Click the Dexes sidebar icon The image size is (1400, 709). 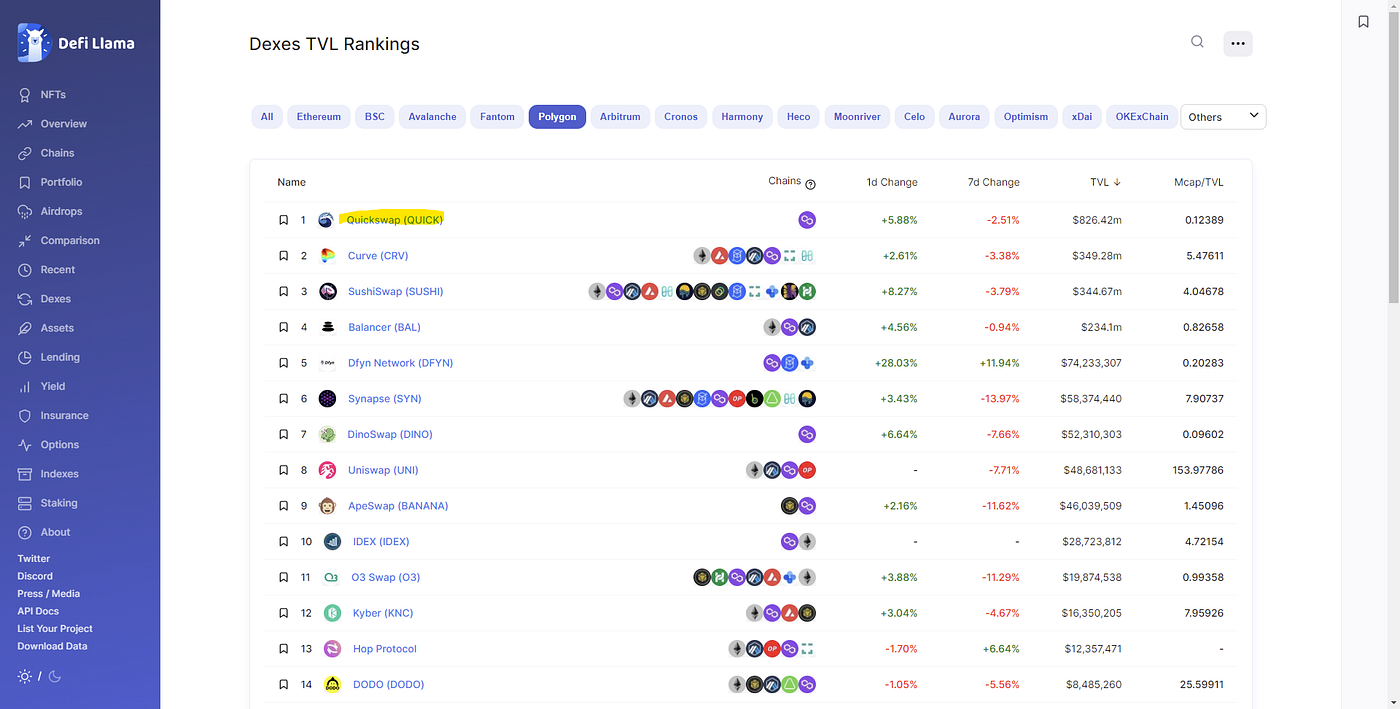click(x=25, y=299)
